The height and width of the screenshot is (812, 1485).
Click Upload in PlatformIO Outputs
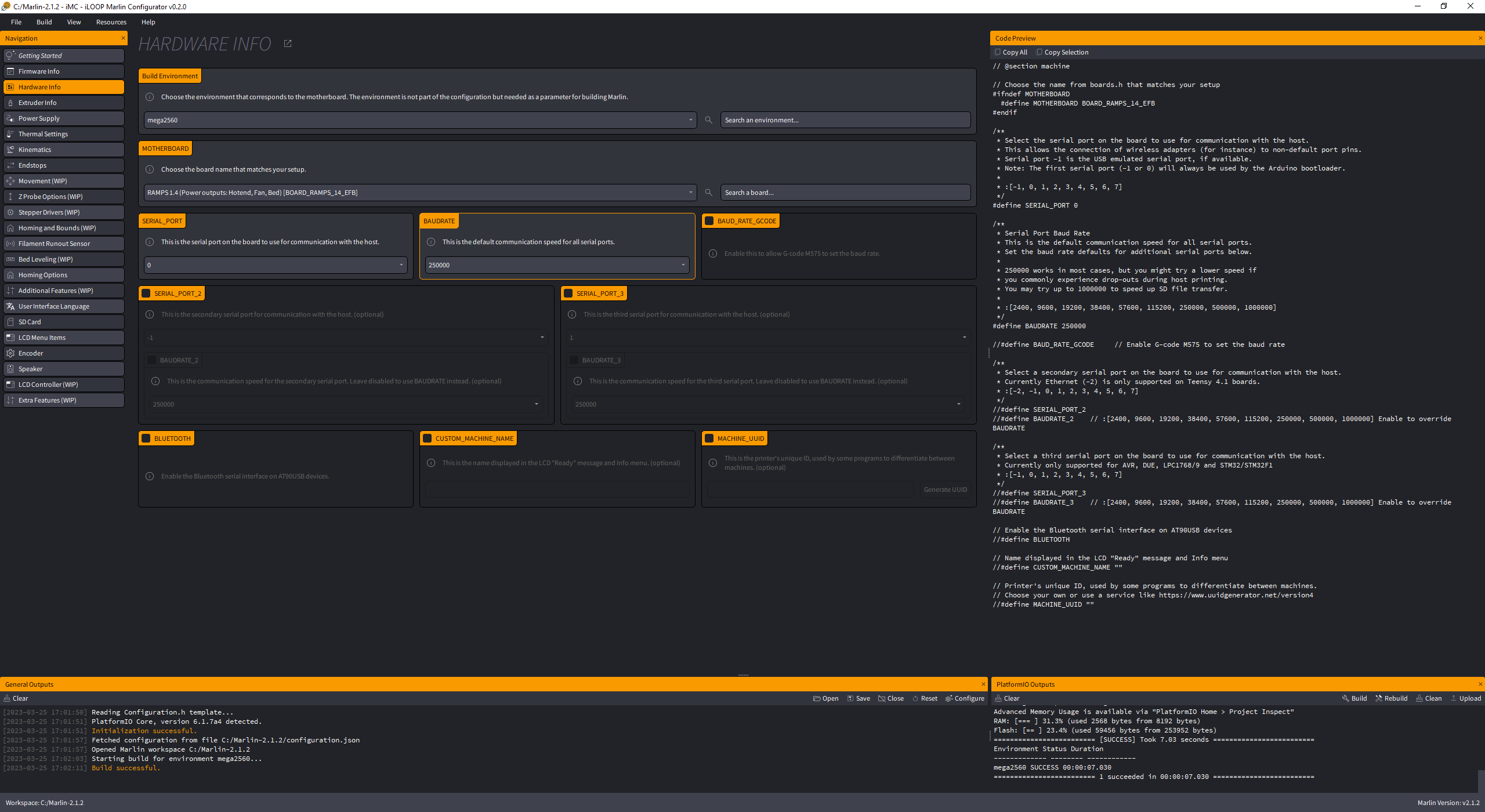[x=1466, y=698]
